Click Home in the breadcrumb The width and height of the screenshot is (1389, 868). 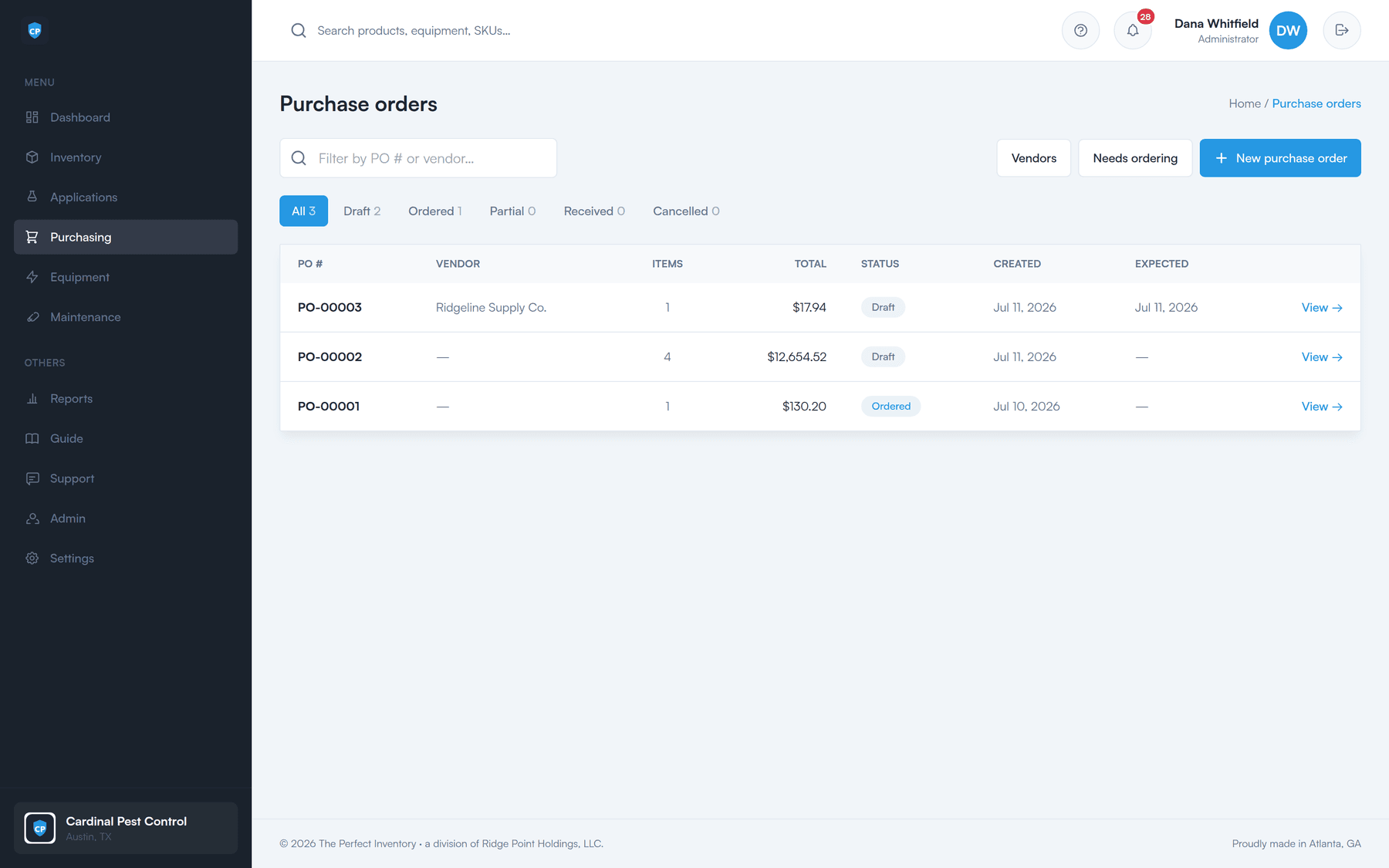pyautogui.click(x=1245, y=103)
